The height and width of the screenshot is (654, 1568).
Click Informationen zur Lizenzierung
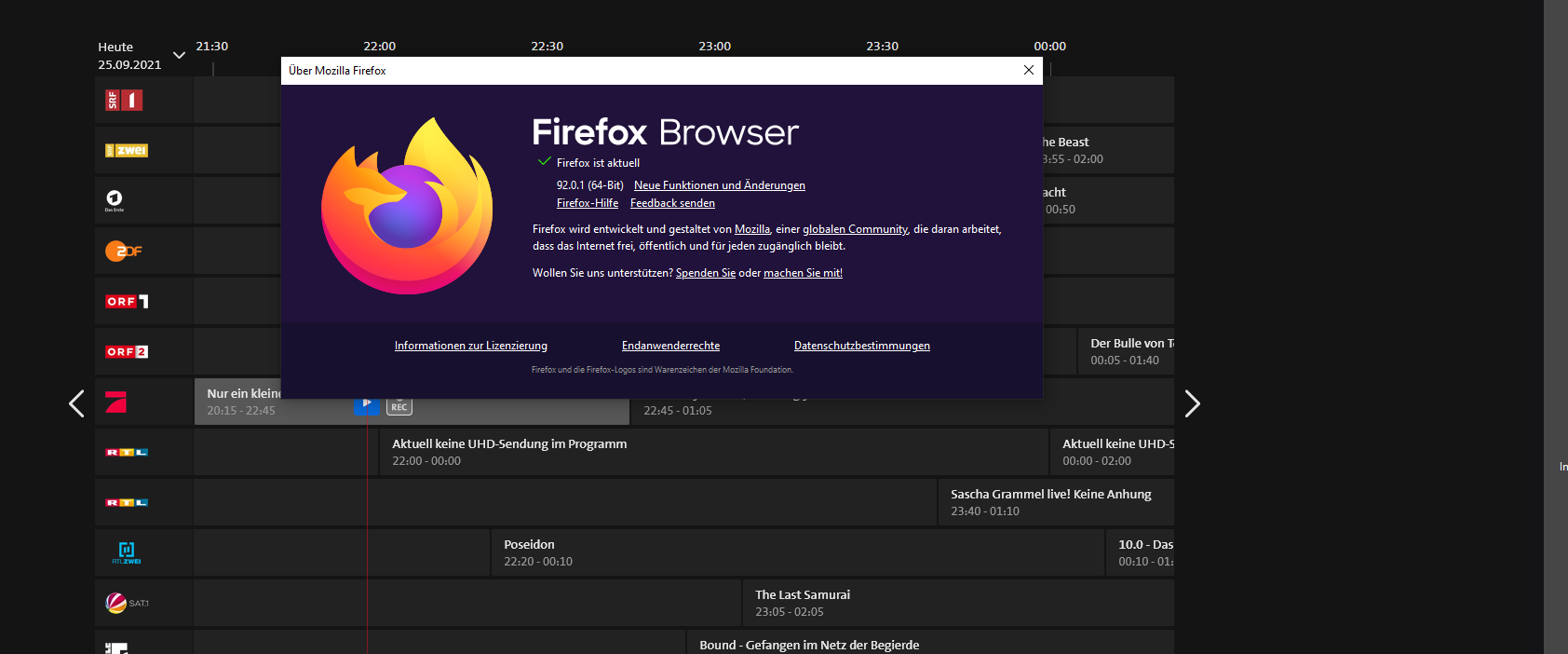(x=470, y=346)
